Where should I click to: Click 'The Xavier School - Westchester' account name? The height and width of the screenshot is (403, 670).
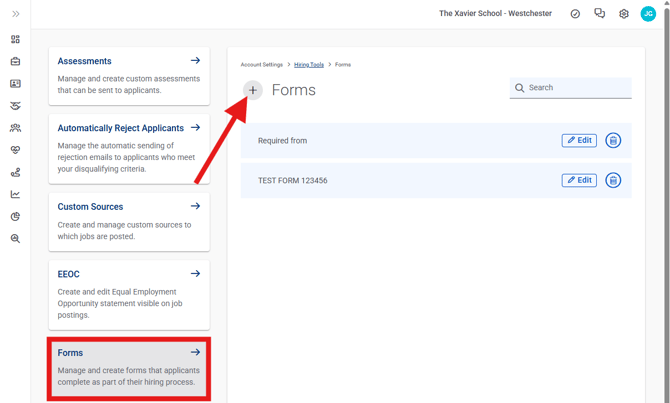coord(495,13)
